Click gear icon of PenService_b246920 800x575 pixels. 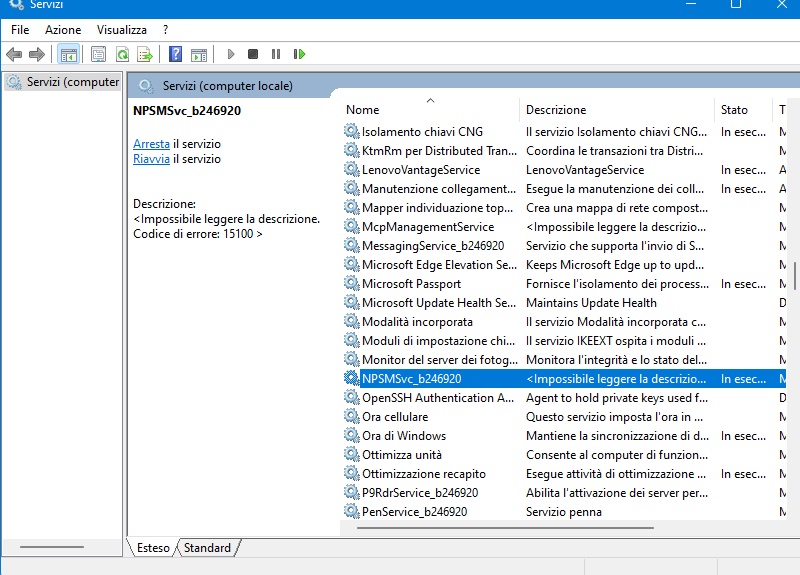(x=352, y=511)
